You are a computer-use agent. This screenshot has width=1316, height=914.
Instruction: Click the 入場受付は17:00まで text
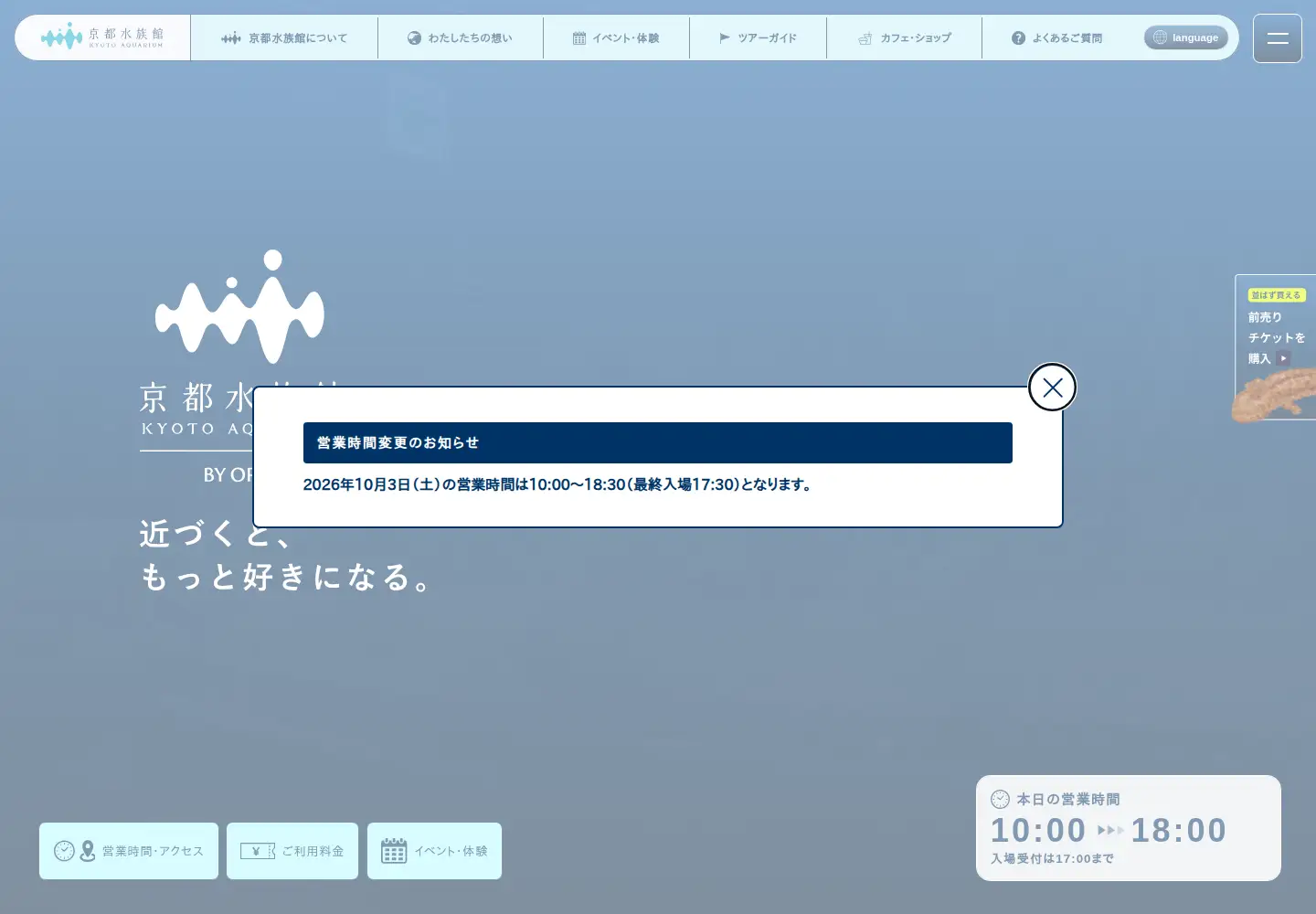pos(1052,858)
